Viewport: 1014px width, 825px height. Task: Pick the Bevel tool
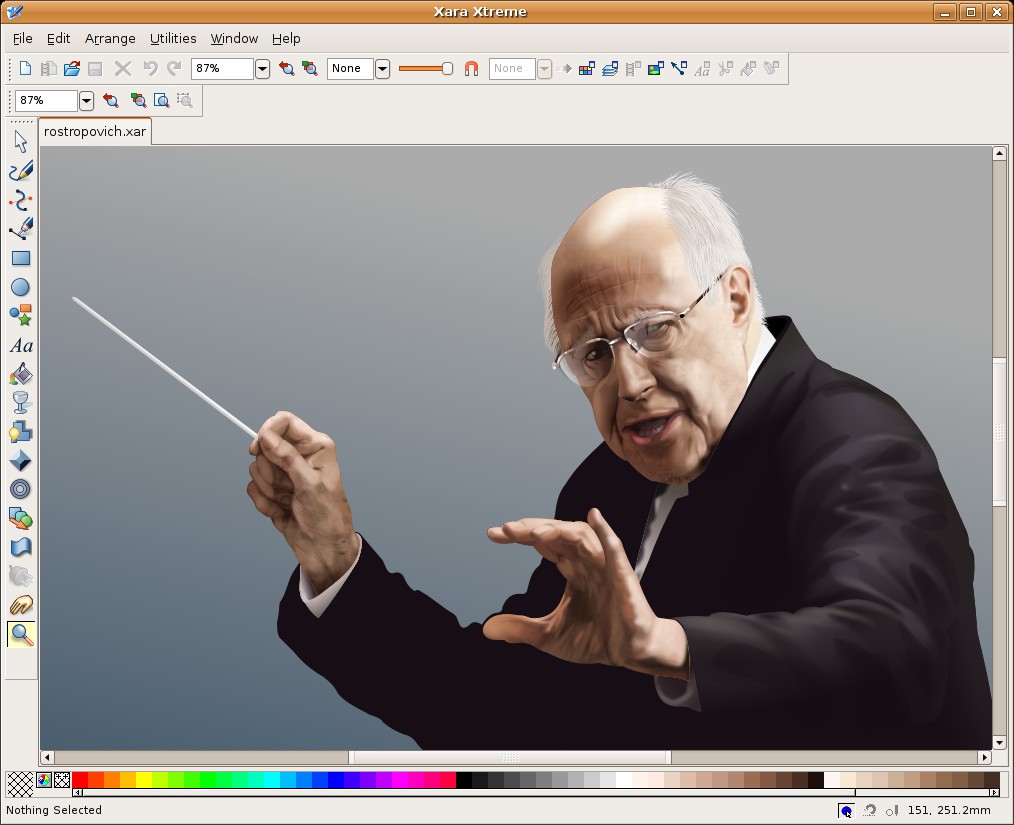tap(21, 460)
